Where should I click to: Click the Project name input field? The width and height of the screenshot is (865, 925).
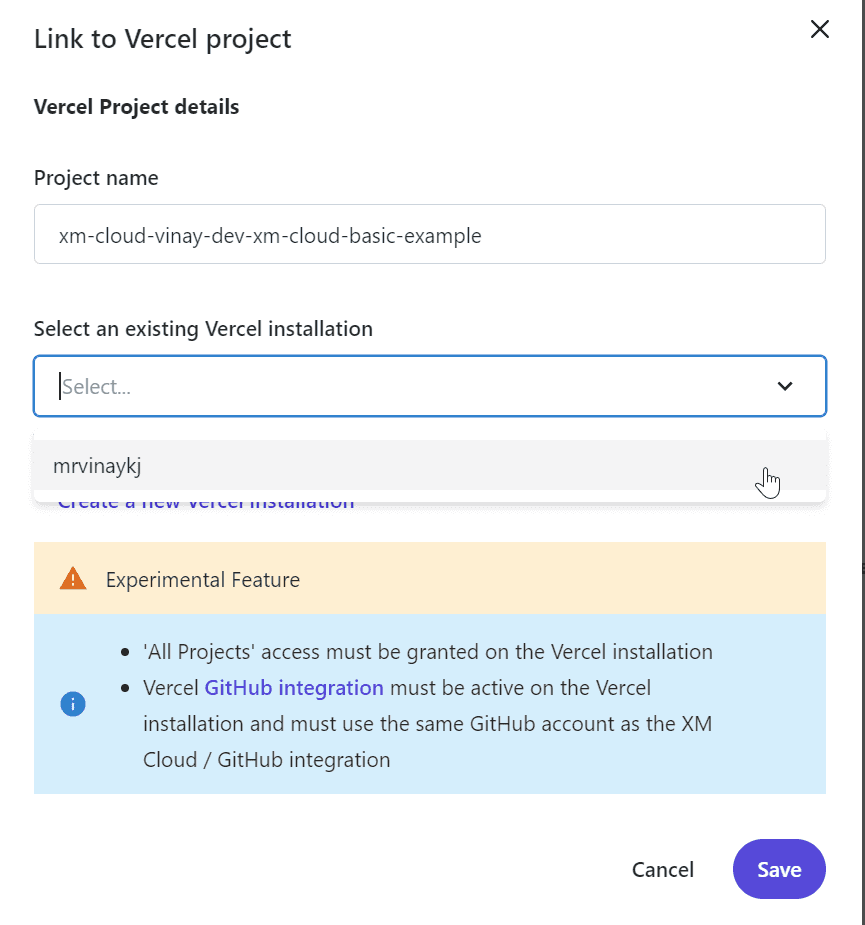click(430, 234)
